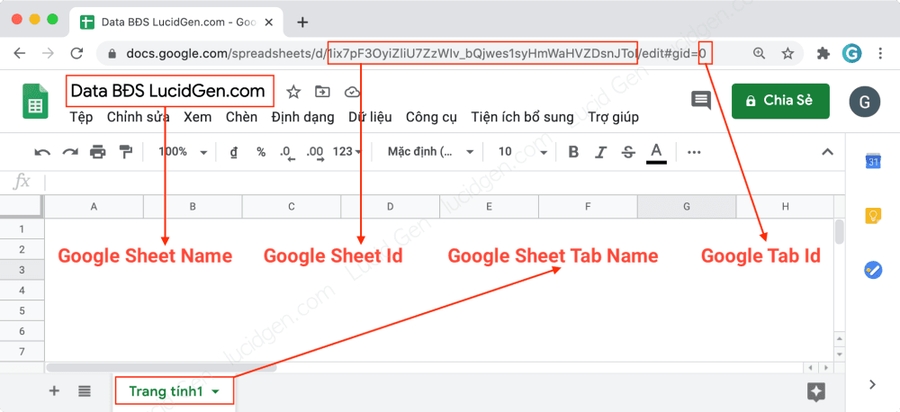Check the cloud save status icon
This screenshot has height=412, width=900.
352,92
